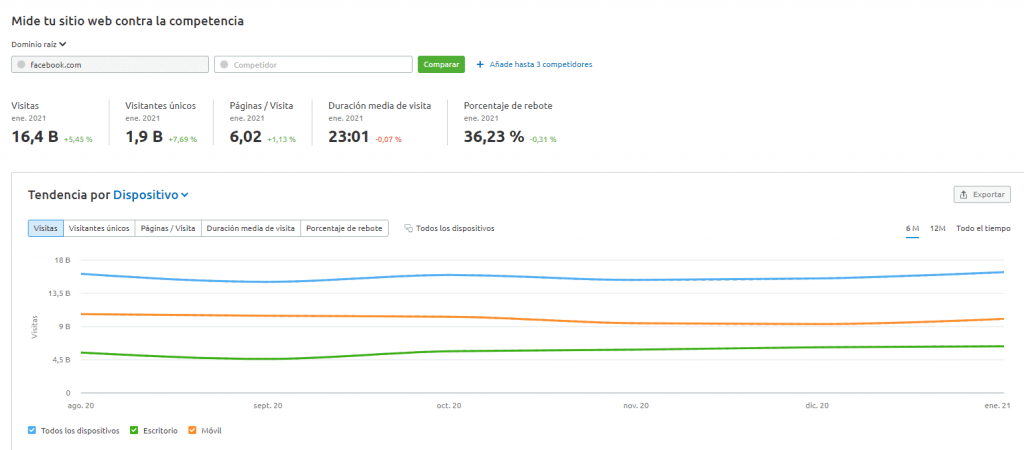Click the 13,5 B y-axis label
Screen dimensions: 1024x450
tap(60, 294)
